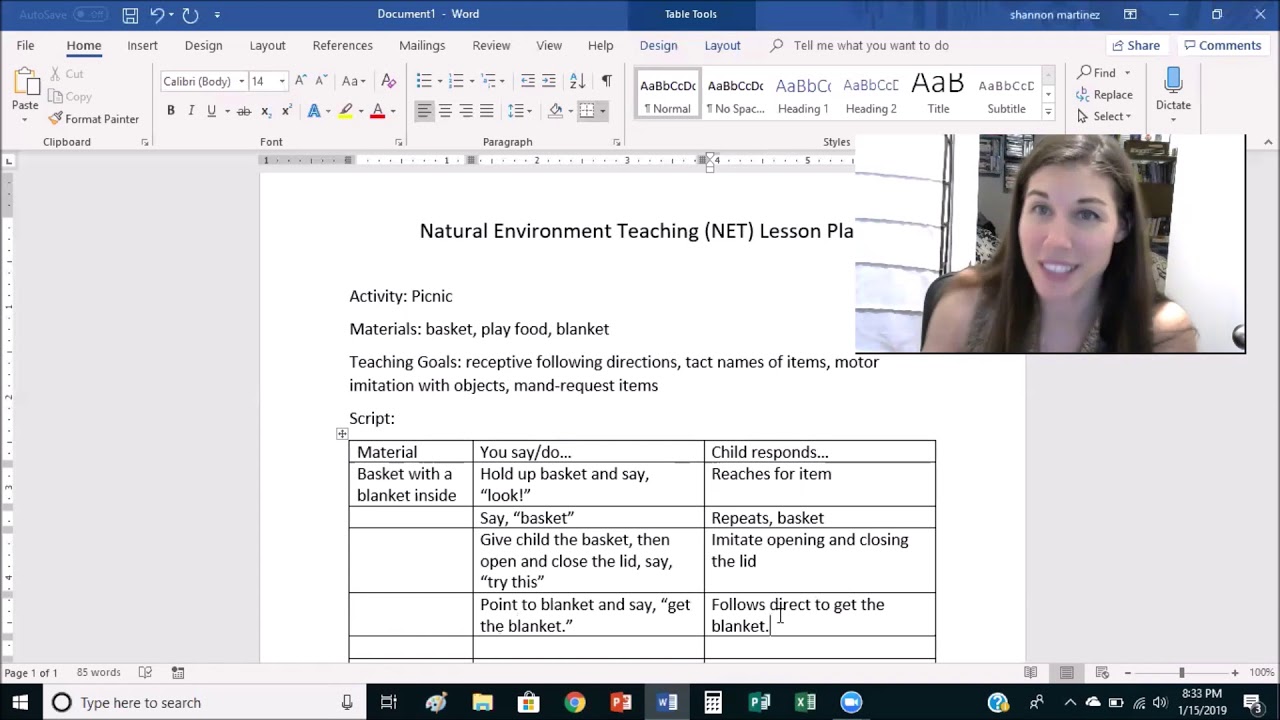Clear all formatting icon
Viewport: 1280px width, 720px height.
(x=389, y=81)
